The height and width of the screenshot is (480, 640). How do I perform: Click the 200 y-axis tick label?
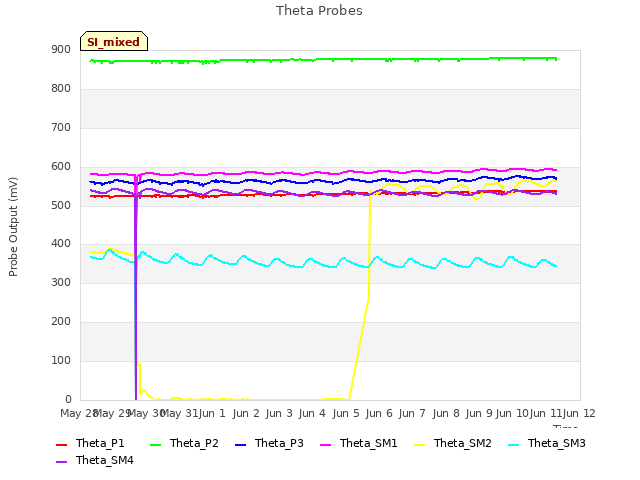(x=61, y=322)
